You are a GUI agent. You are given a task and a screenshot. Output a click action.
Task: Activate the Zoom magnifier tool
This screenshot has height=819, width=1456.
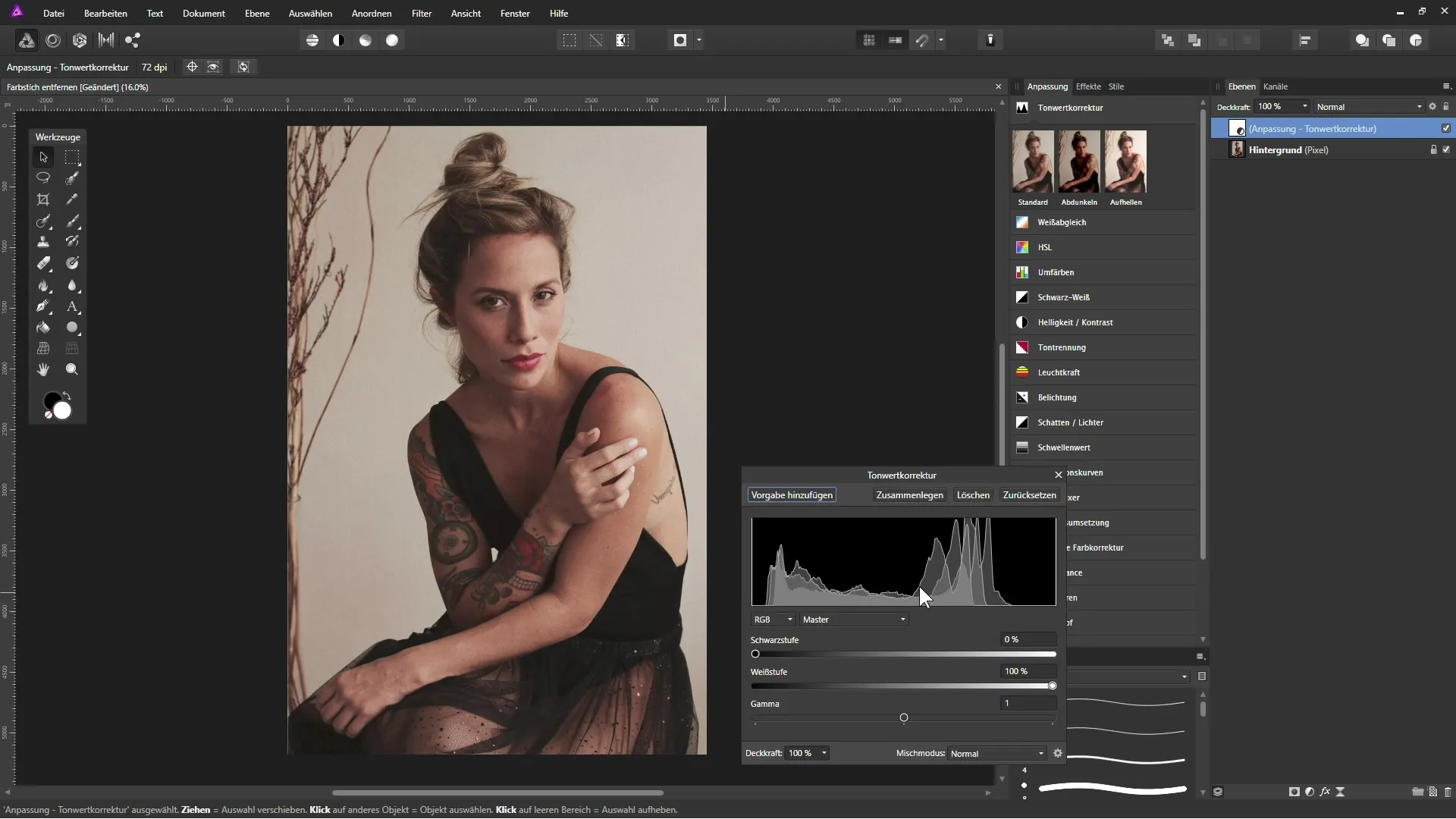[x=72, y=369]
